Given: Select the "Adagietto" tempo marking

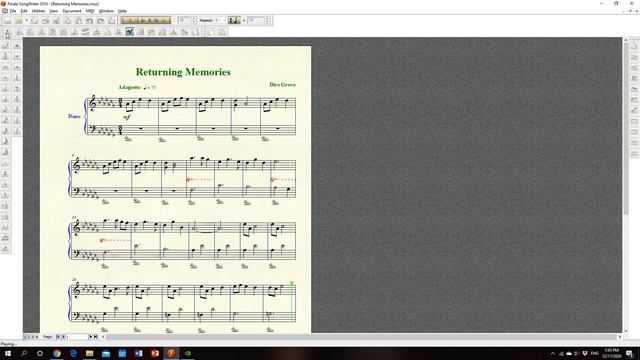Looking at the screenshot, I should [129, 87].
